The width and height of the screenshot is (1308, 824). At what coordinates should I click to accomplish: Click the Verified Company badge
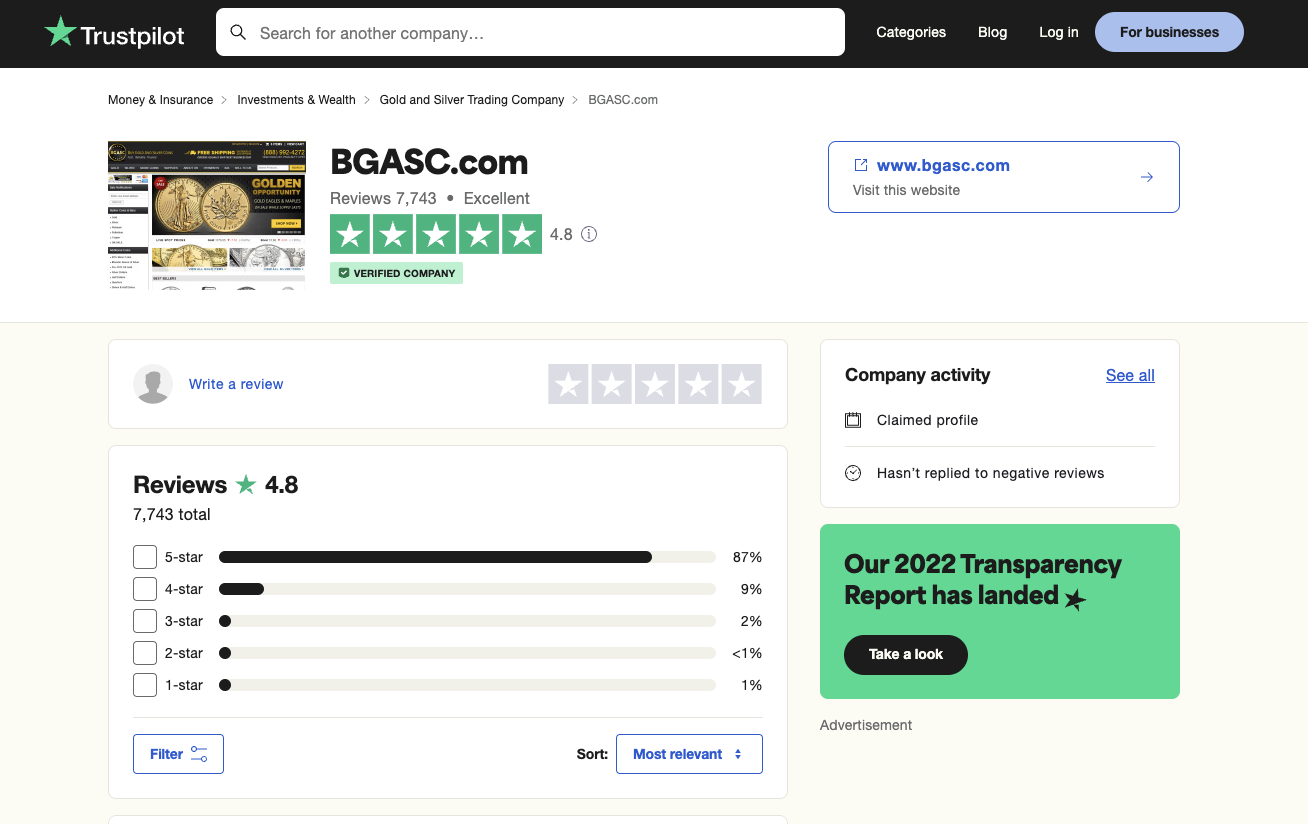[396, 273]
